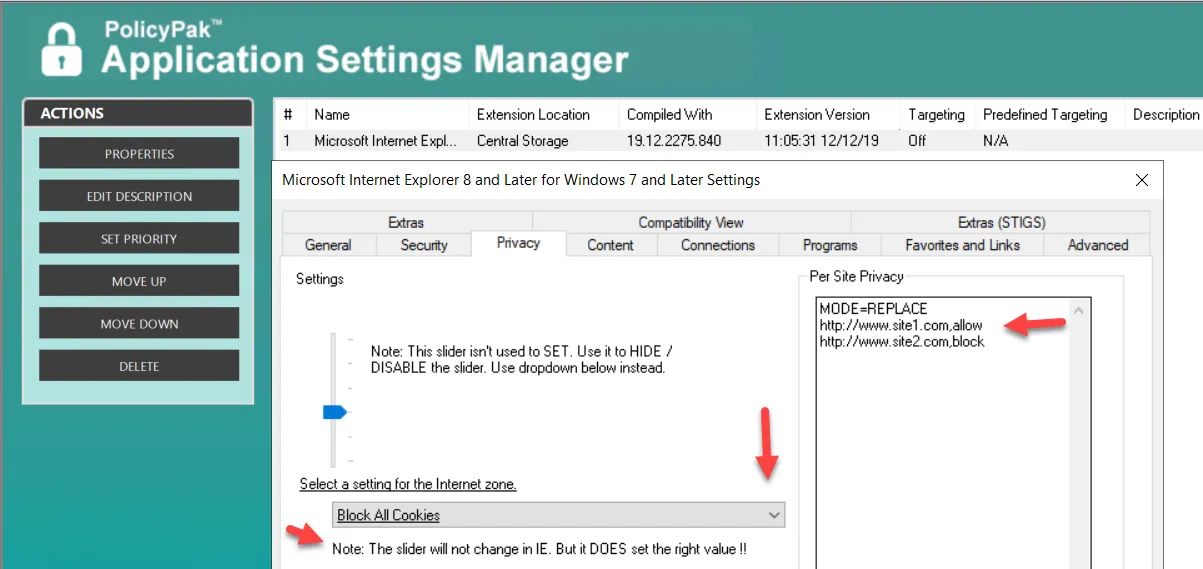Image resolution: width=1203 pixels, height=569 pixels.
Task: Click the PolicyPak padlock logo icon
Action: pos(61,49)
